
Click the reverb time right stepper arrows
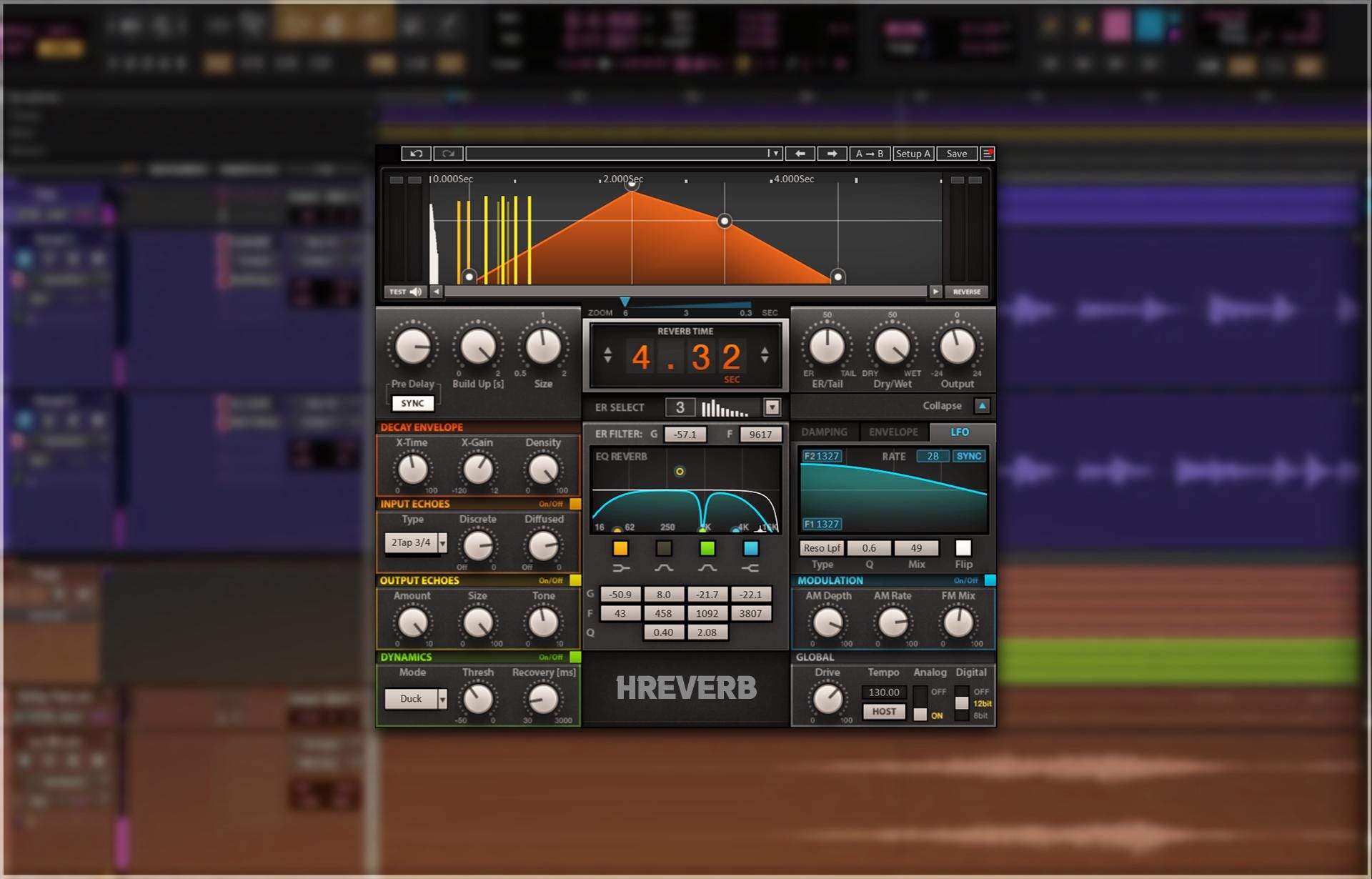765,354
